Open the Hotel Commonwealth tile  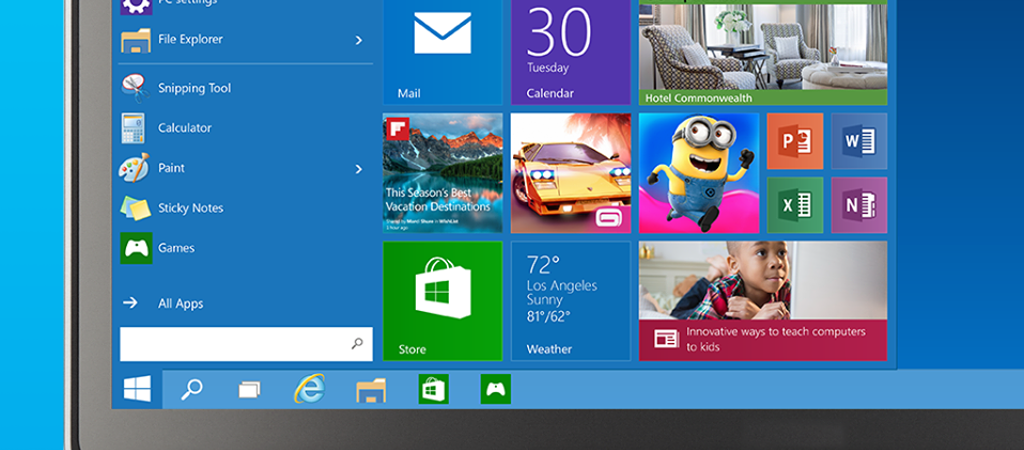click(763, 52)
